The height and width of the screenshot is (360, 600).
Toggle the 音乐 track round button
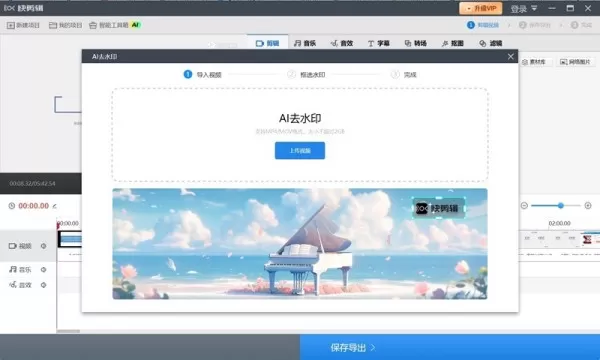point(43,270)
